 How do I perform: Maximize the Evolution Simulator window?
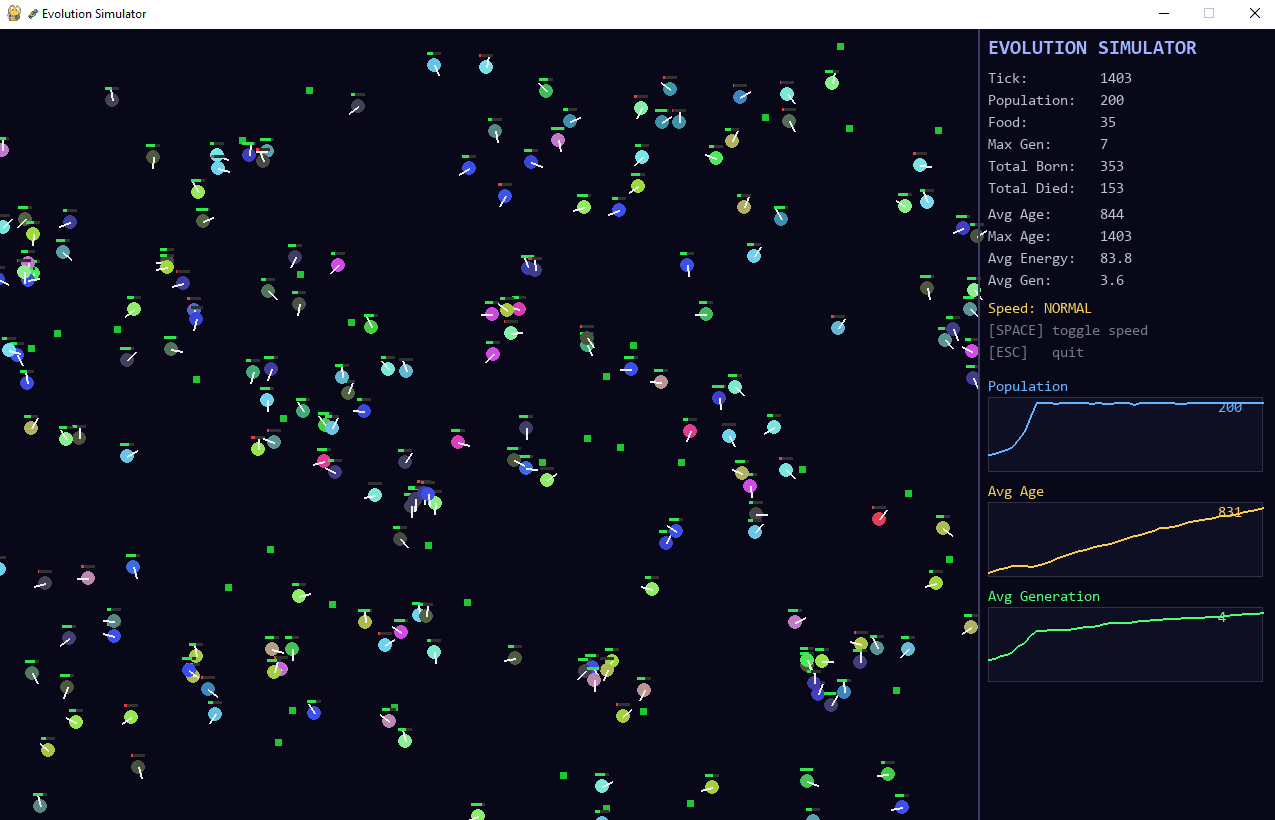1209,14
